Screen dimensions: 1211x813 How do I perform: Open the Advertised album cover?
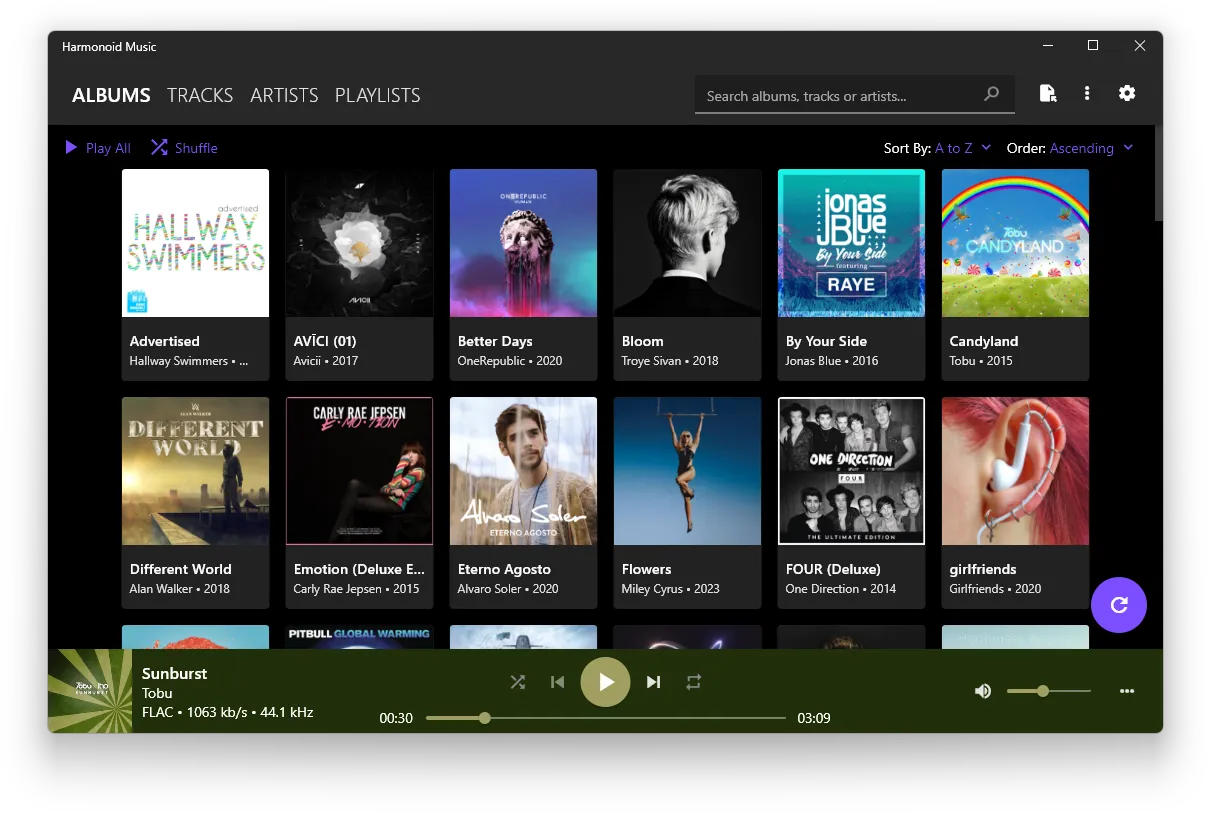tap(195, 243)
